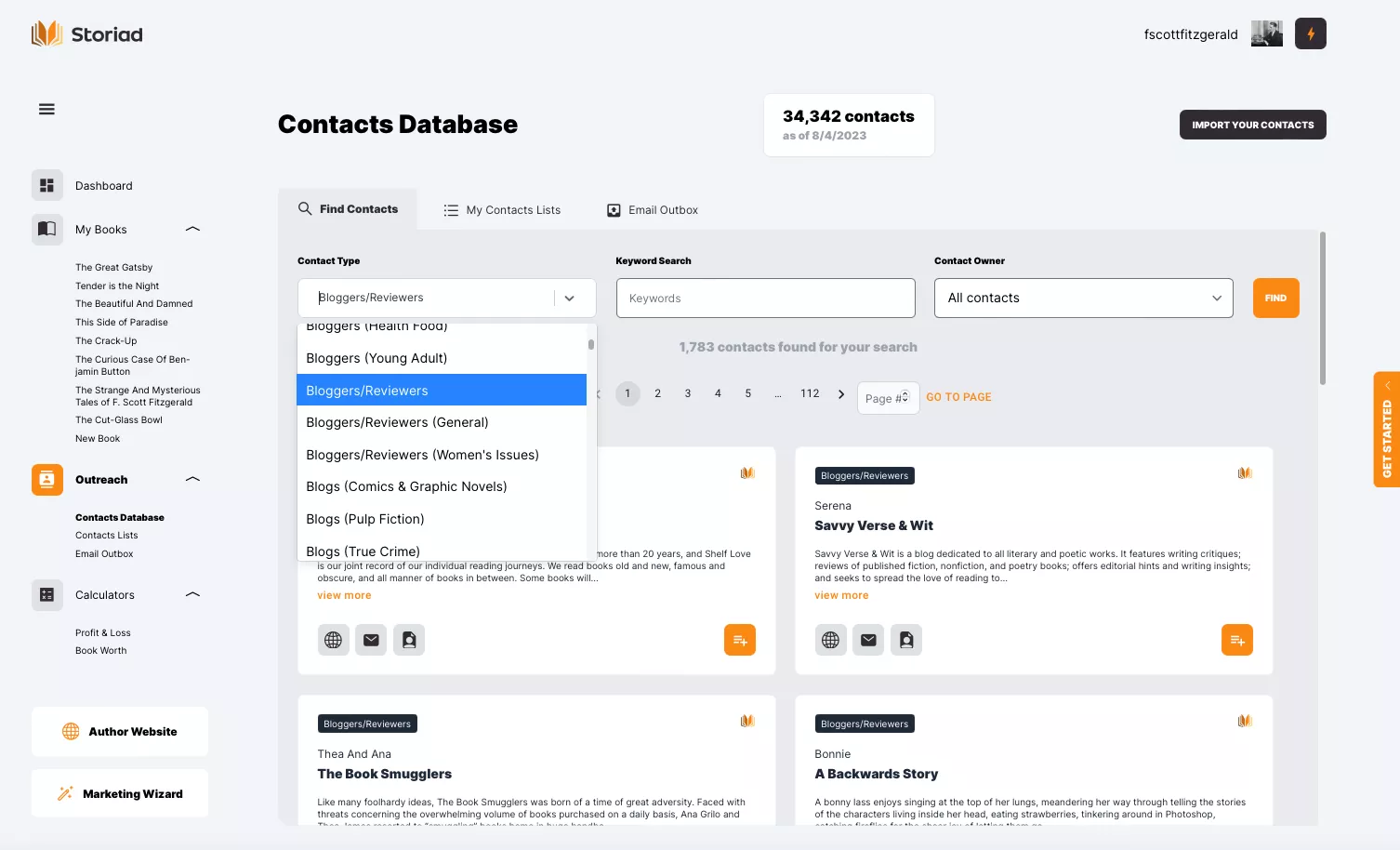Open the Email Outbox tab
The image size is (1400, 850).
tap(653, 210)
